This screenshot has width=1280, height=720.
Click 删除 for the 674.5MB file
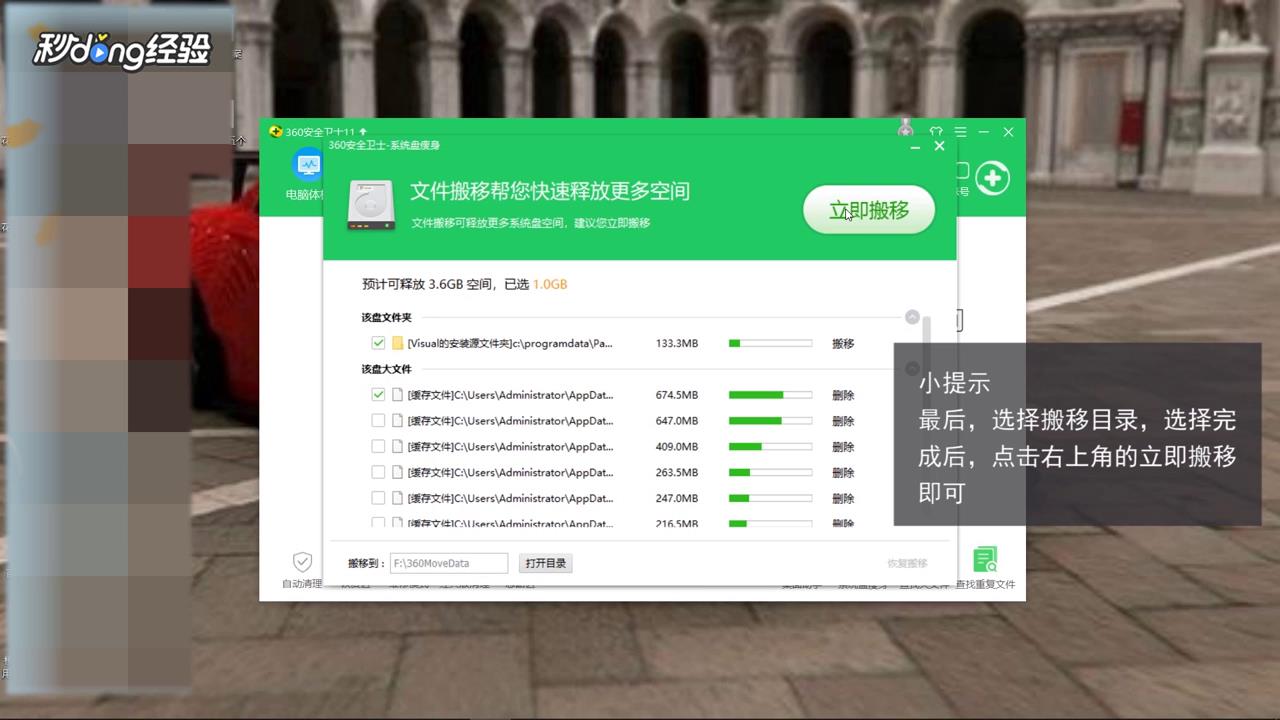(x=843, y=395)
